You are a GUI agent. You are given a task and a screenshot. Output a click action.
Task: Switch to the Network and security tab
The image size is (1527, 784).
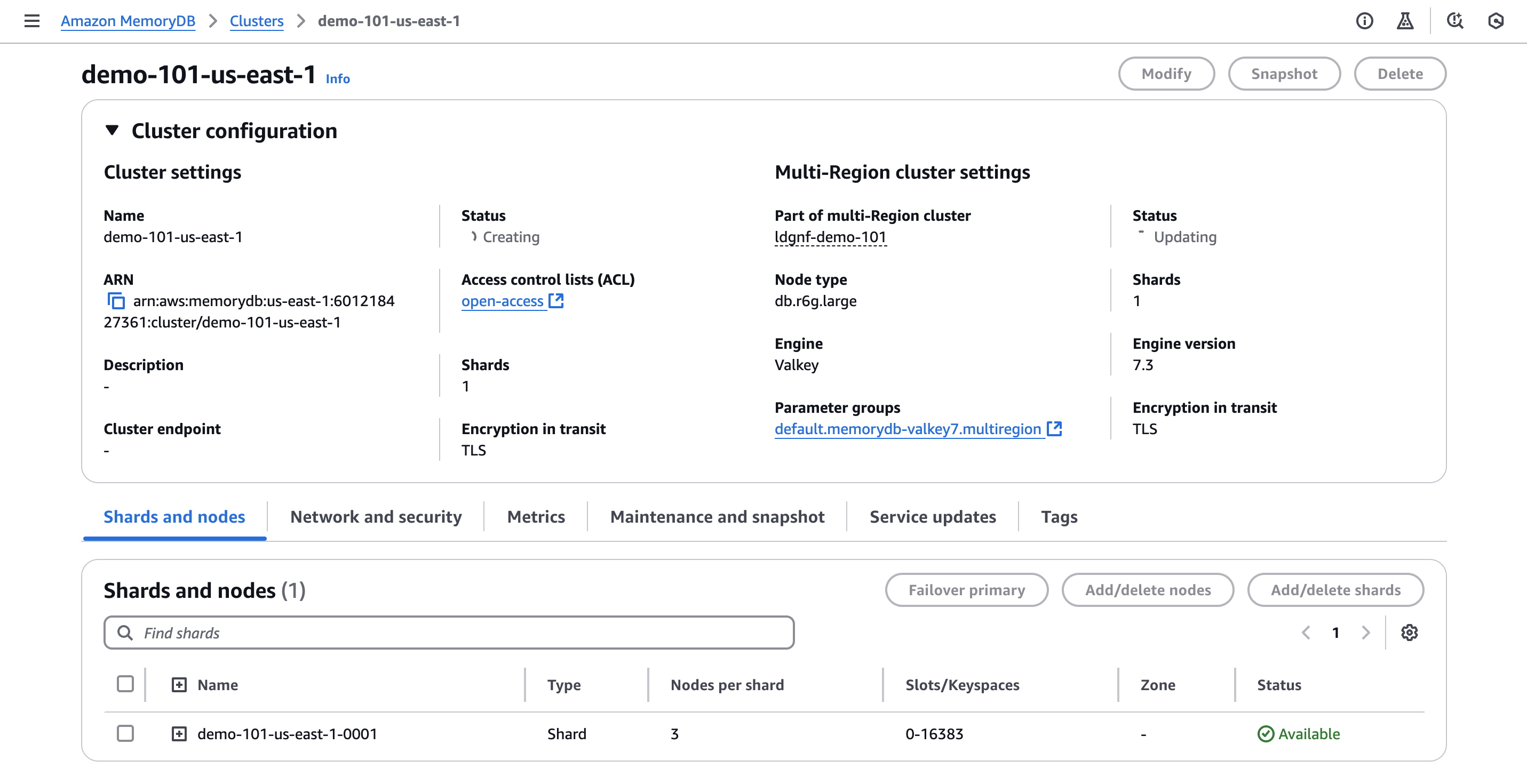[376, 517]
